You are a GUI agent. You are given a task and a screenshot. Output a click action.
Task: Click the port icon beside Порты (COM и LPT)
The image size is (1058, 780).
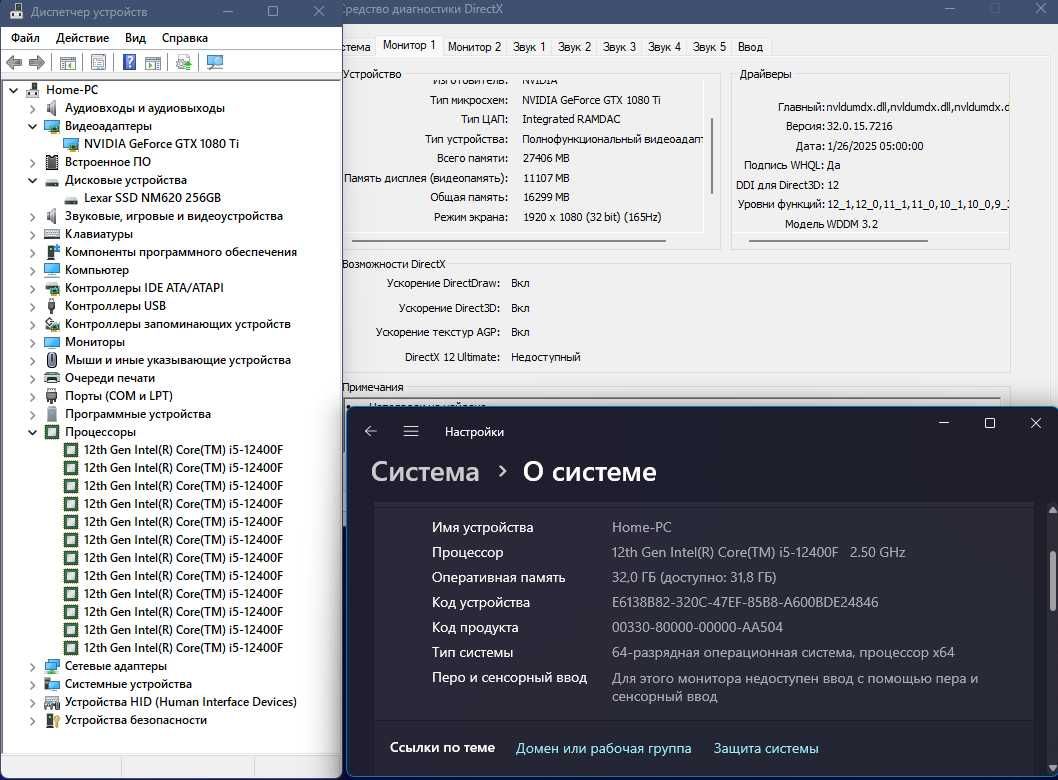(52, 396)
